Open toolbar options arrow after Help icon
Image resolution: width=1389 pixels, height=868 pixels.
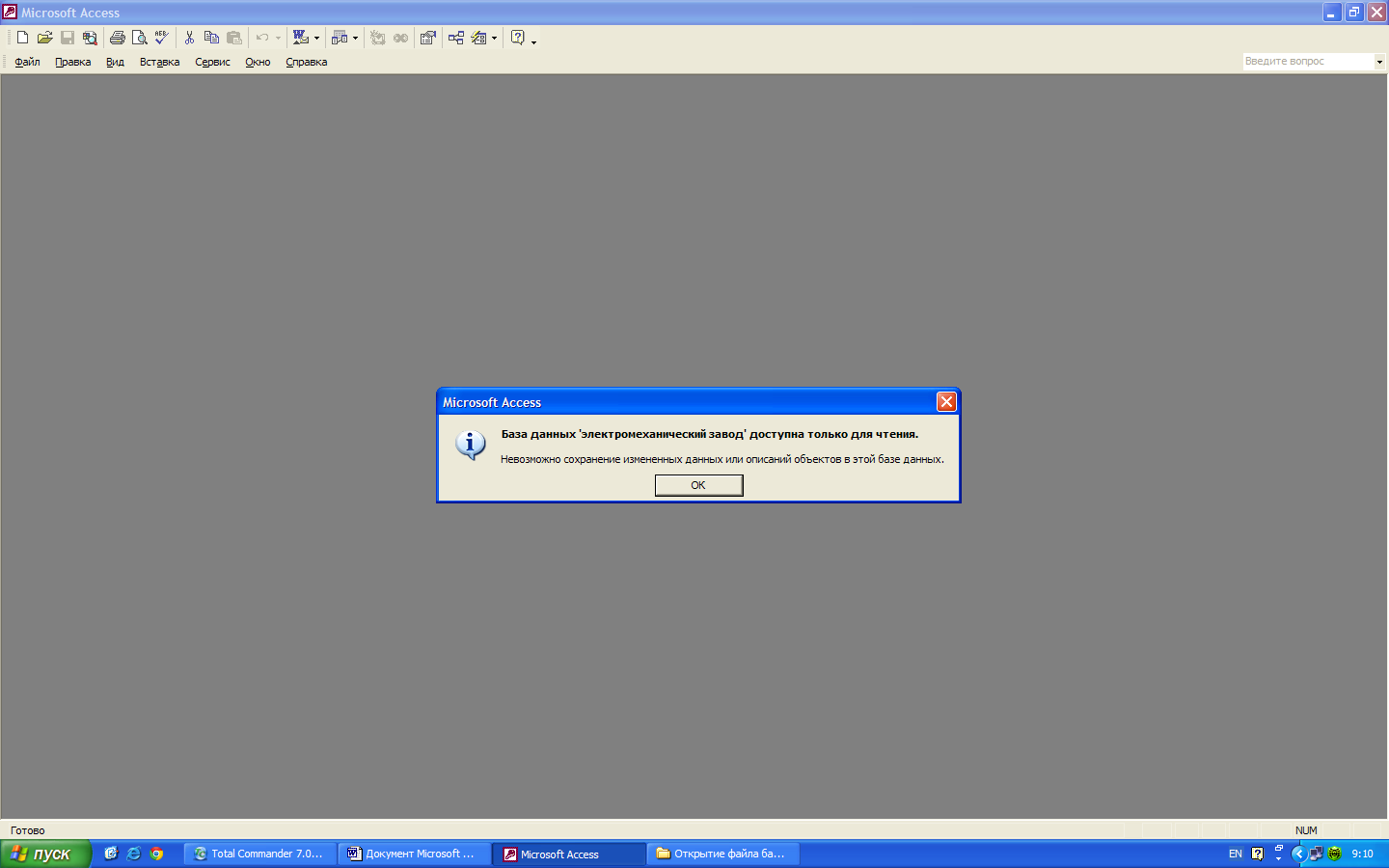[533, 41]
